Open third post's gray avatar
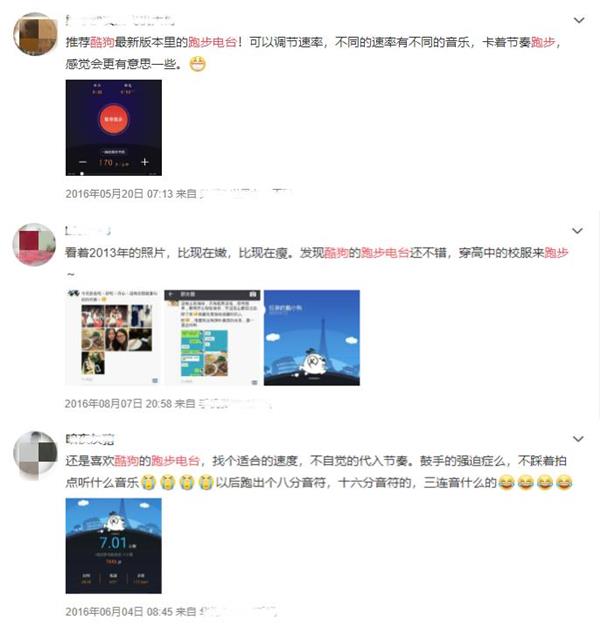The width and height of the screenshot is (600, 626). [x=35, y=453]
